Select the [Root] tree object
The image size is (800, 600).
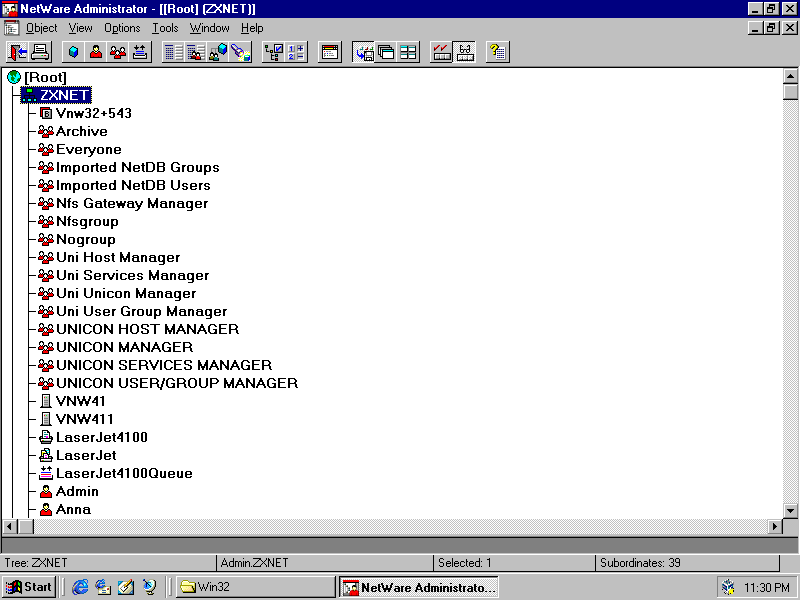pyautogui.click(x=45, y=78)
